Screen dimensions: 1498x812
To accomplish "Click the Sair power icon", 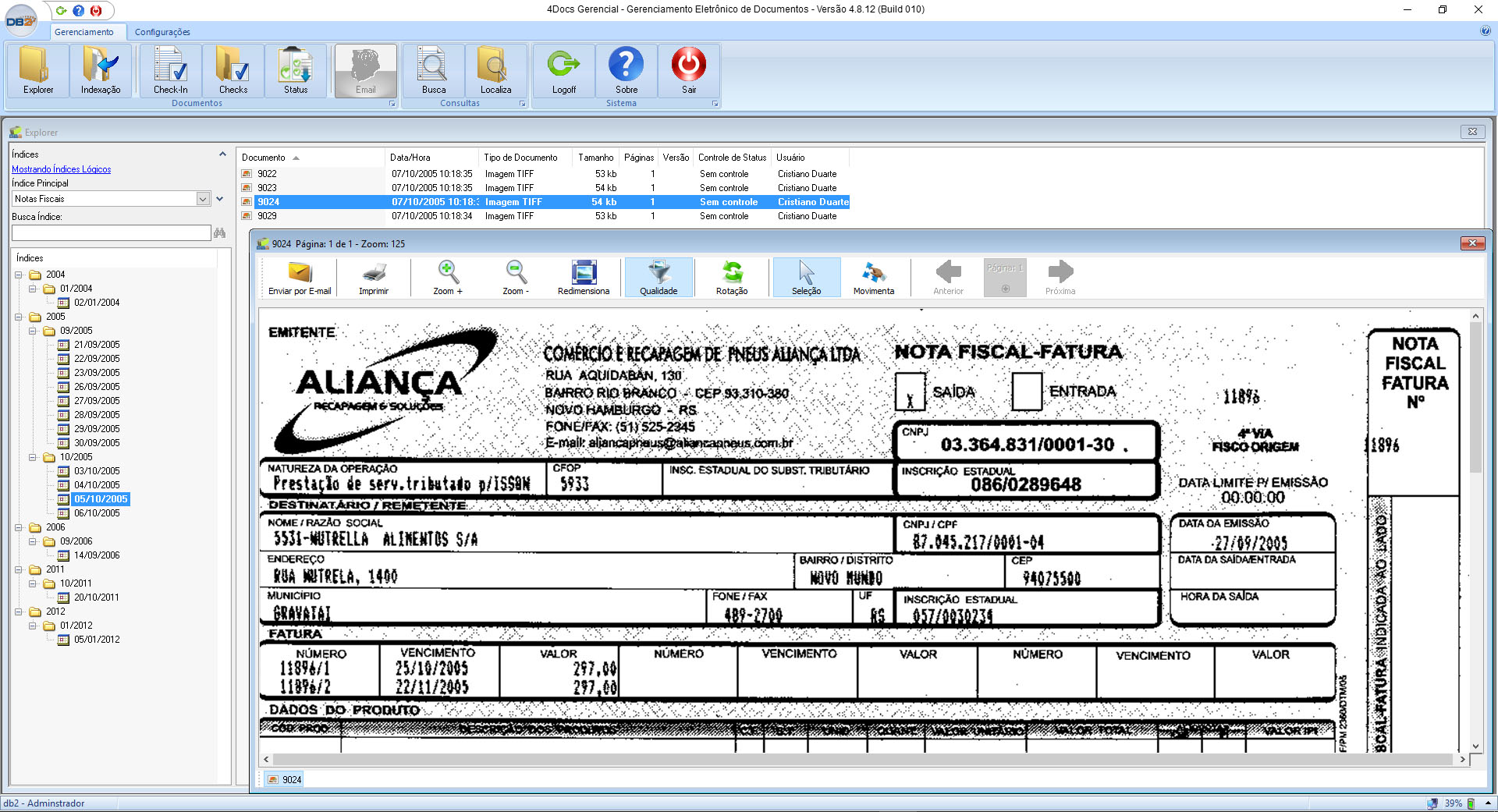I will pos(689,70).
